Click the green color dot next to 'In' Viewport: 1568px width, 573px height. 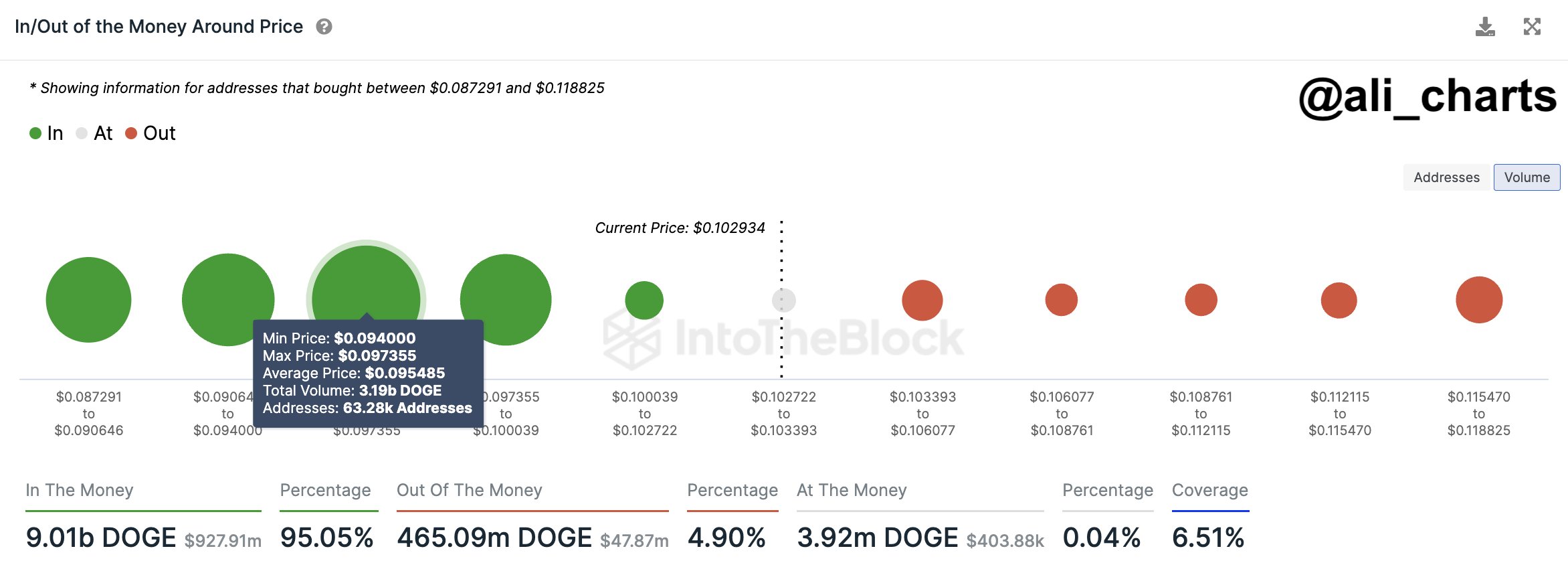click(x=35, y=133)
